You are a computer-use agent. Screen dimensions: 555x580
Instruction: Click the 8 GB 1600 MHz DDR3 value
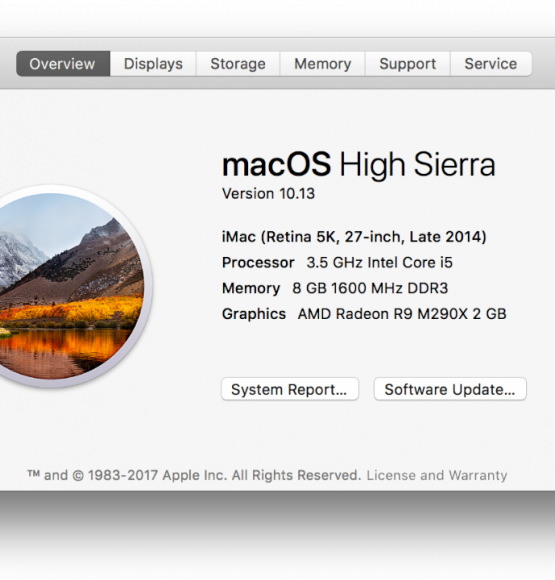tap(370, 288)
